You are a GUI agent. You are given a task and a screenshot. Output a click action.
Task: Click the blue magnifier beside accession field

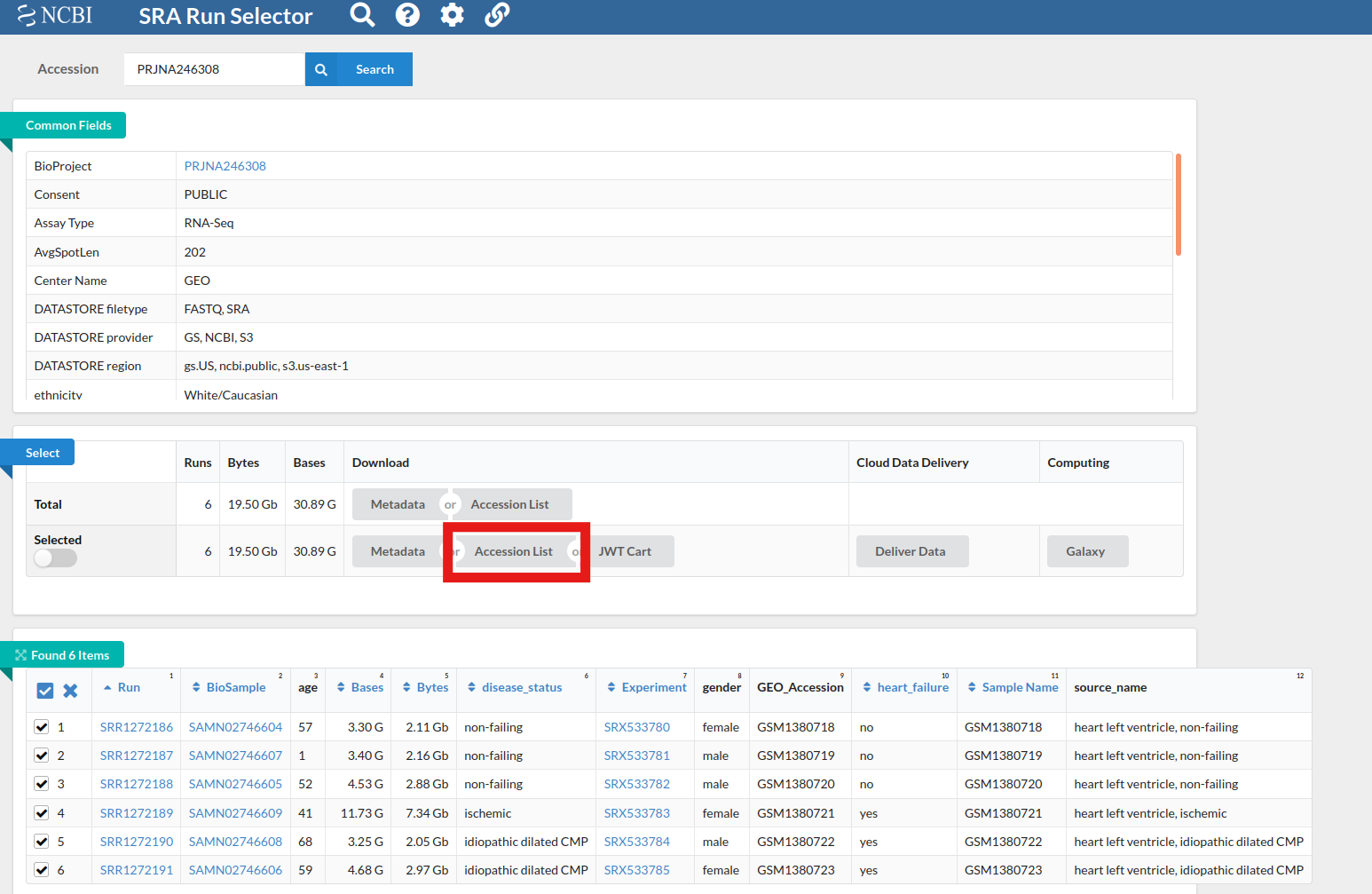[321, 69]
